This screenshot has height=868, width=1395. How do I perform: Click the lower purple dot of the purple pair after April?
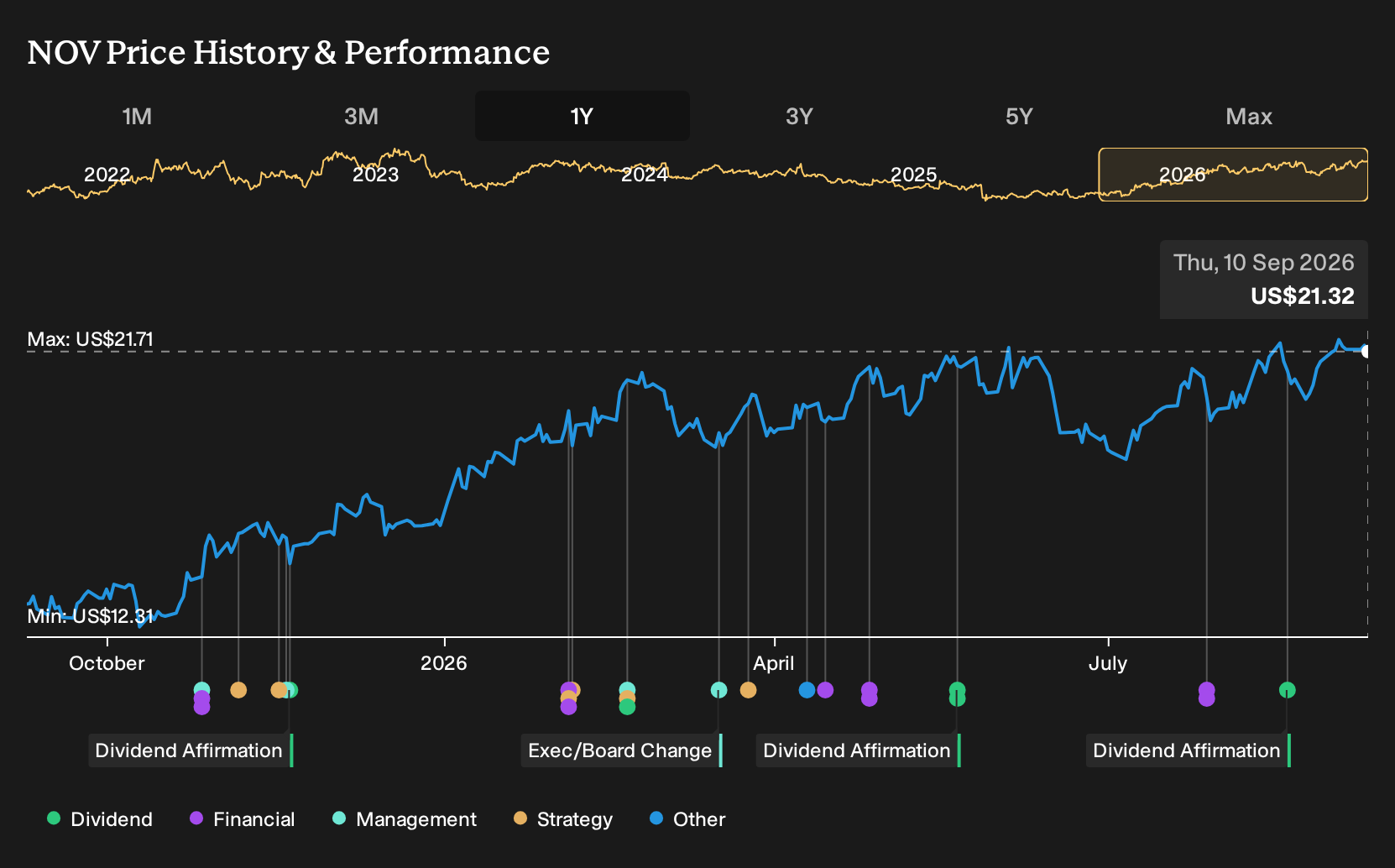click(869, 698)
